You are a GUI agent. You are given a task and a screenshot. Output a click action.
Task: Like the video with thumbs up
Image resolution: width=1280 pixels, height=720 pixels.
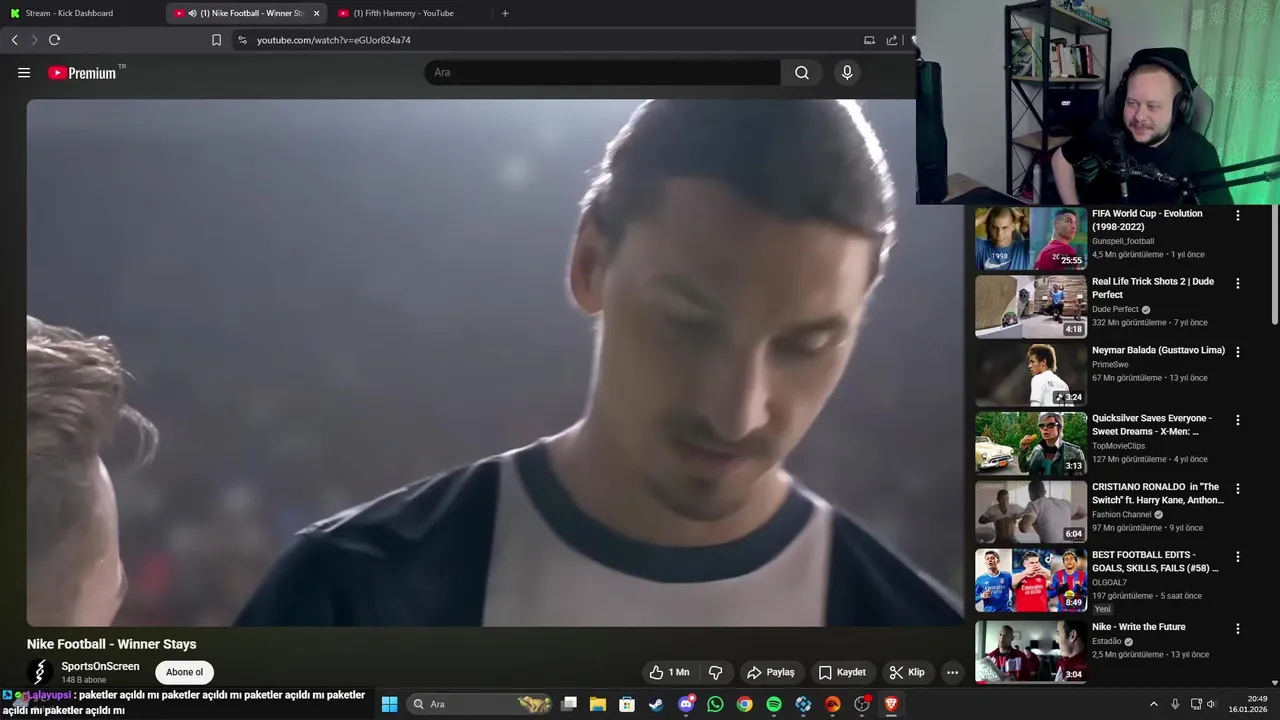(669, 672)
